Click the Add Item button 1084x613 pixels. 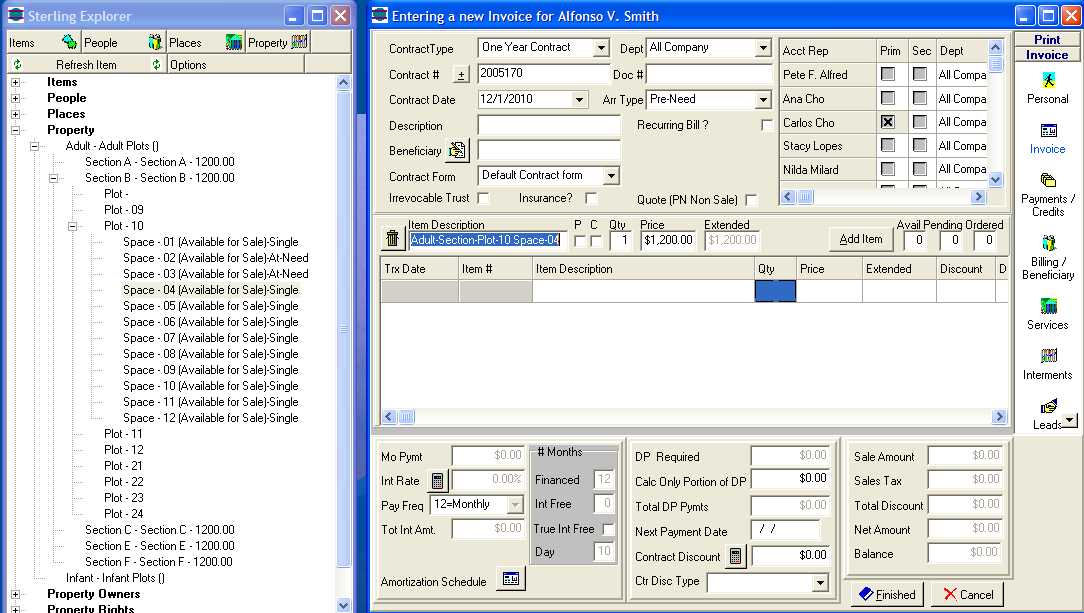coord(860,240)
